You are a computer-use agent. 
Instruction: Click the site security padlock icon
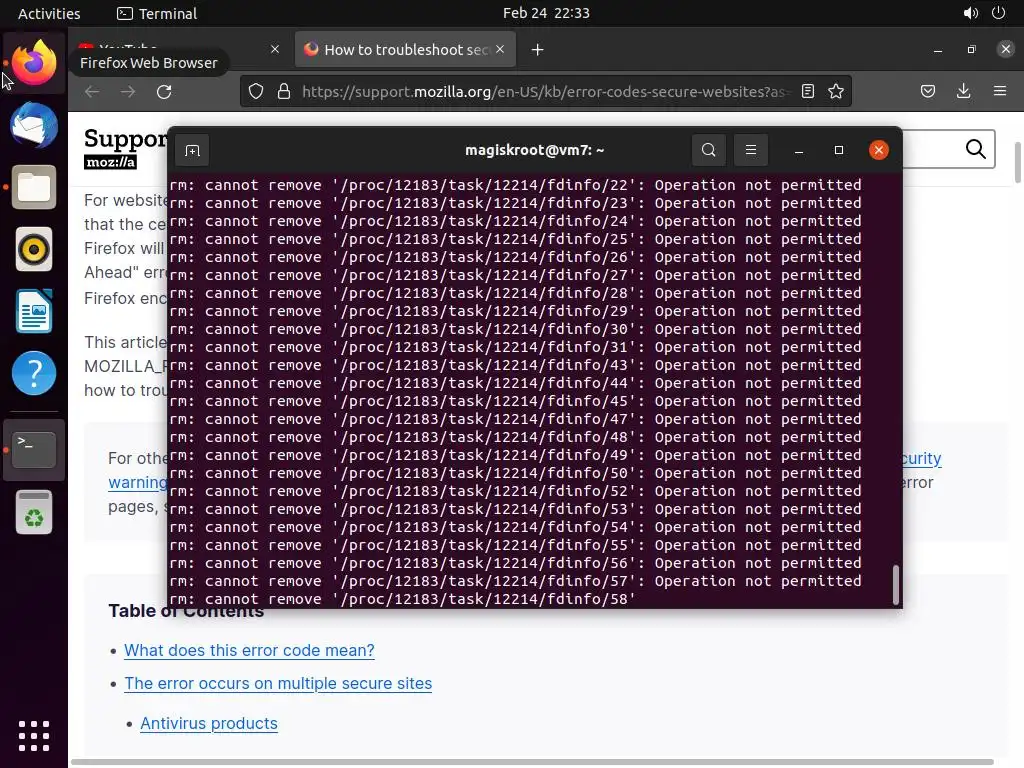[283, 91]
